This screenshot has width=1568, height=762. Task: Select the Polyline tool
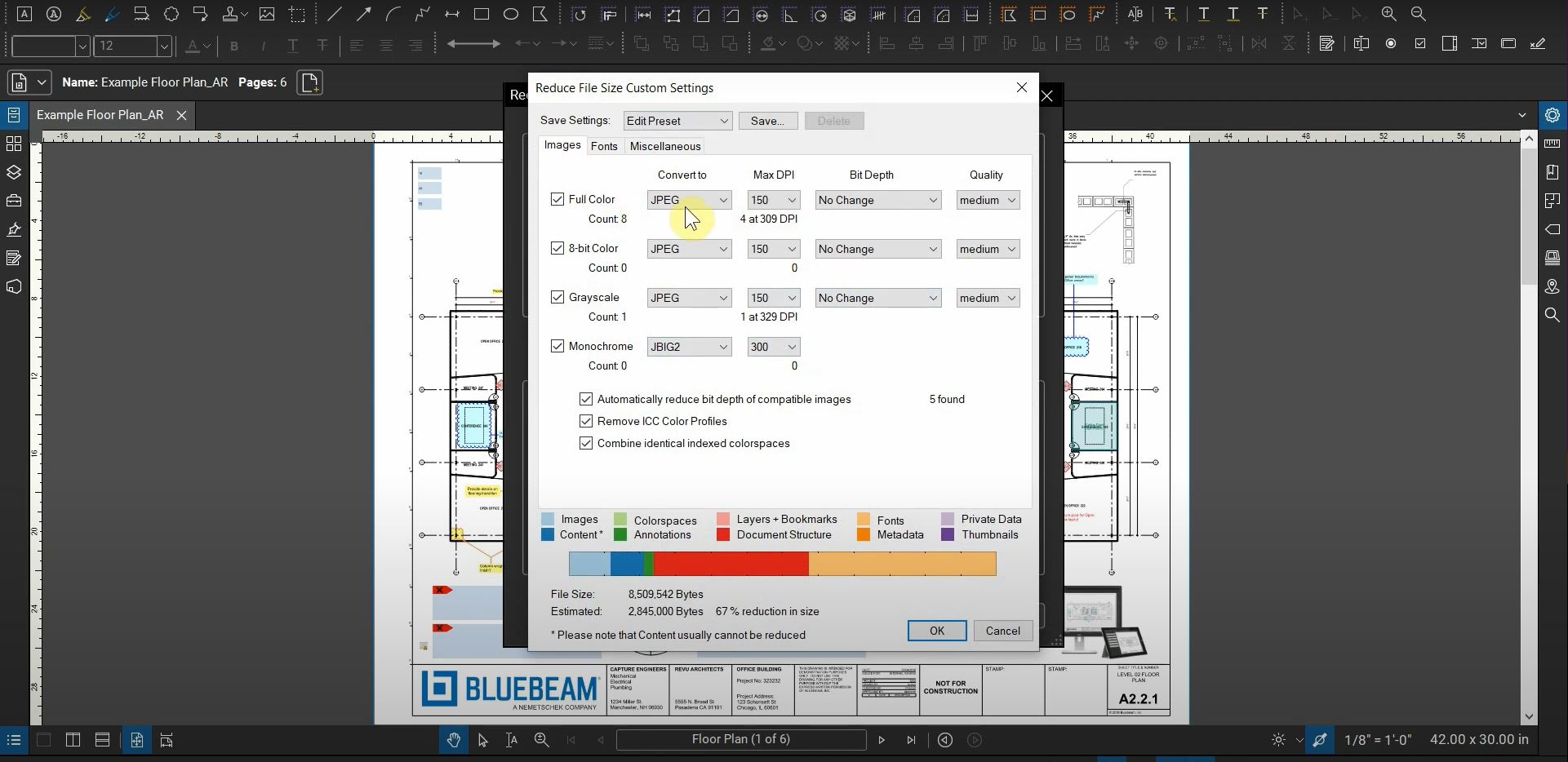click(x=423, y=14)
